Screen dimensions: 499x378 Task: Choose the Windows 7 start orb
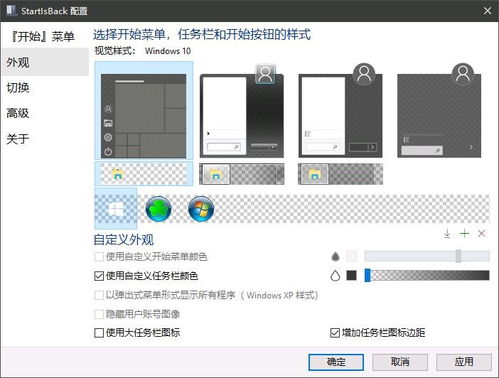(x=201, y=209)
